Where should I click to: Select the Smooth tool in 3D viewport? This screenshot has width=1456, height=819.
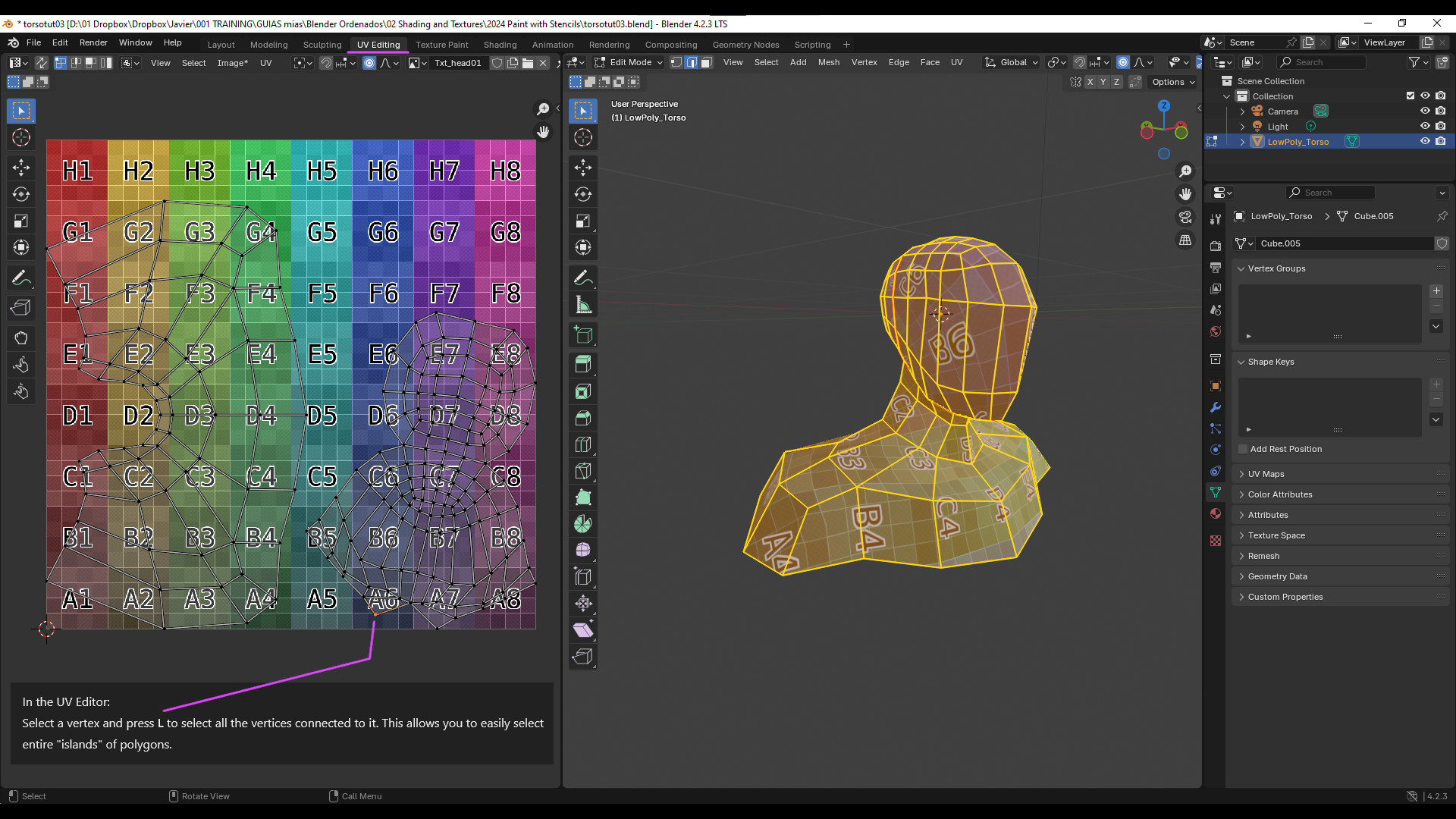click(583, 551)
